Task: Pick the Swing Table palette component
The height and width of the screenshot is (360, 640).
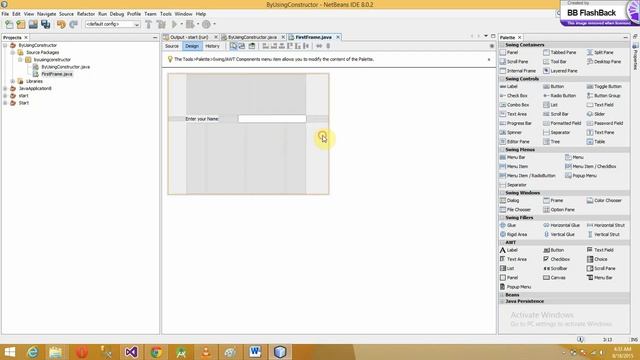Action: [x=596, y=142]
